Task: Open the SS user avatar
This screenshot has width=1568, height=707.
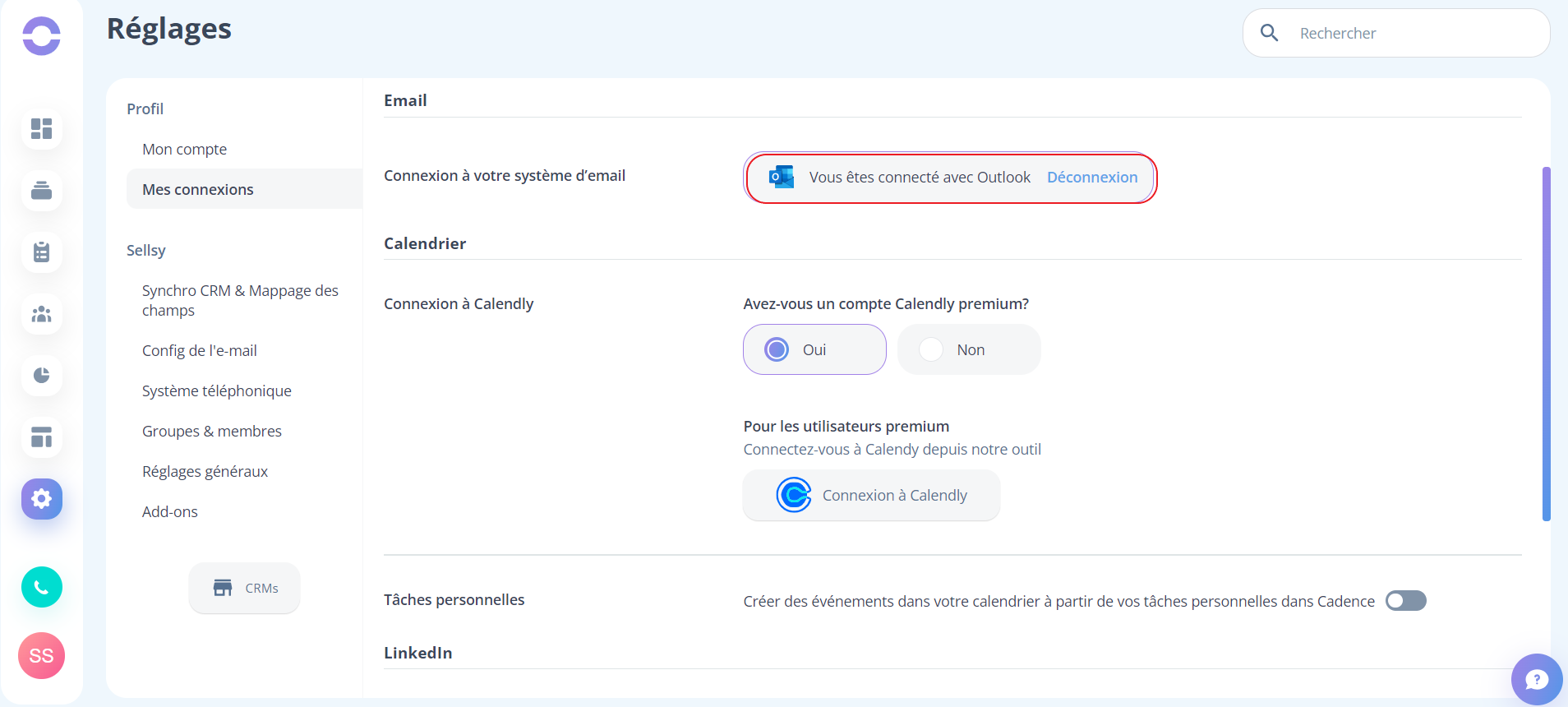Action: [x=41, y=655]
